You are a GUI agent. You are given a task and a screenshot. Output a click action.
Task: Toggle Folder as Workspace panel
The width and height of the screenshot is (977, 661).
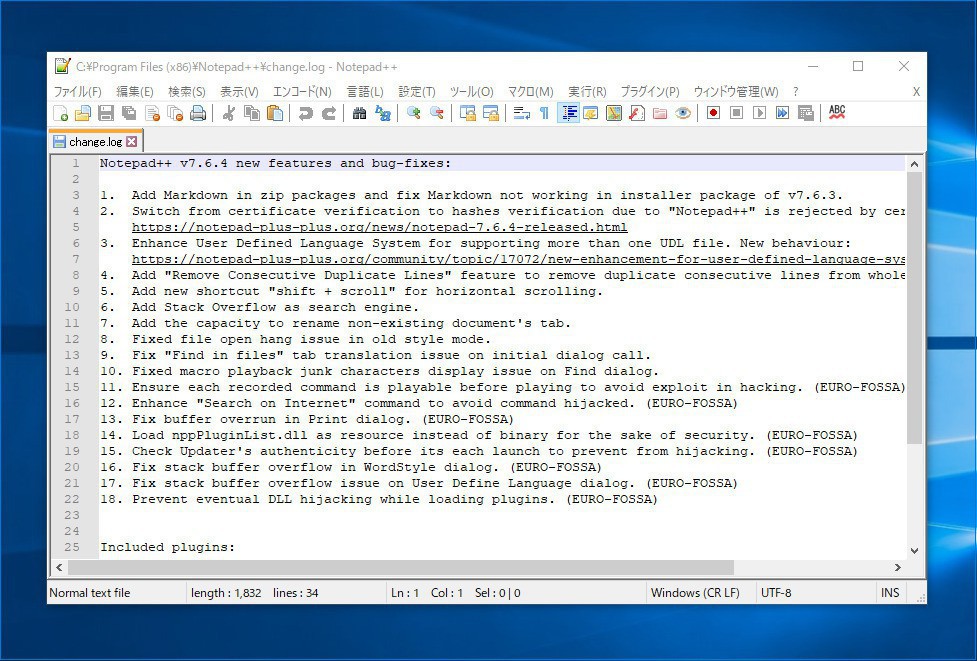click(660, 113)
